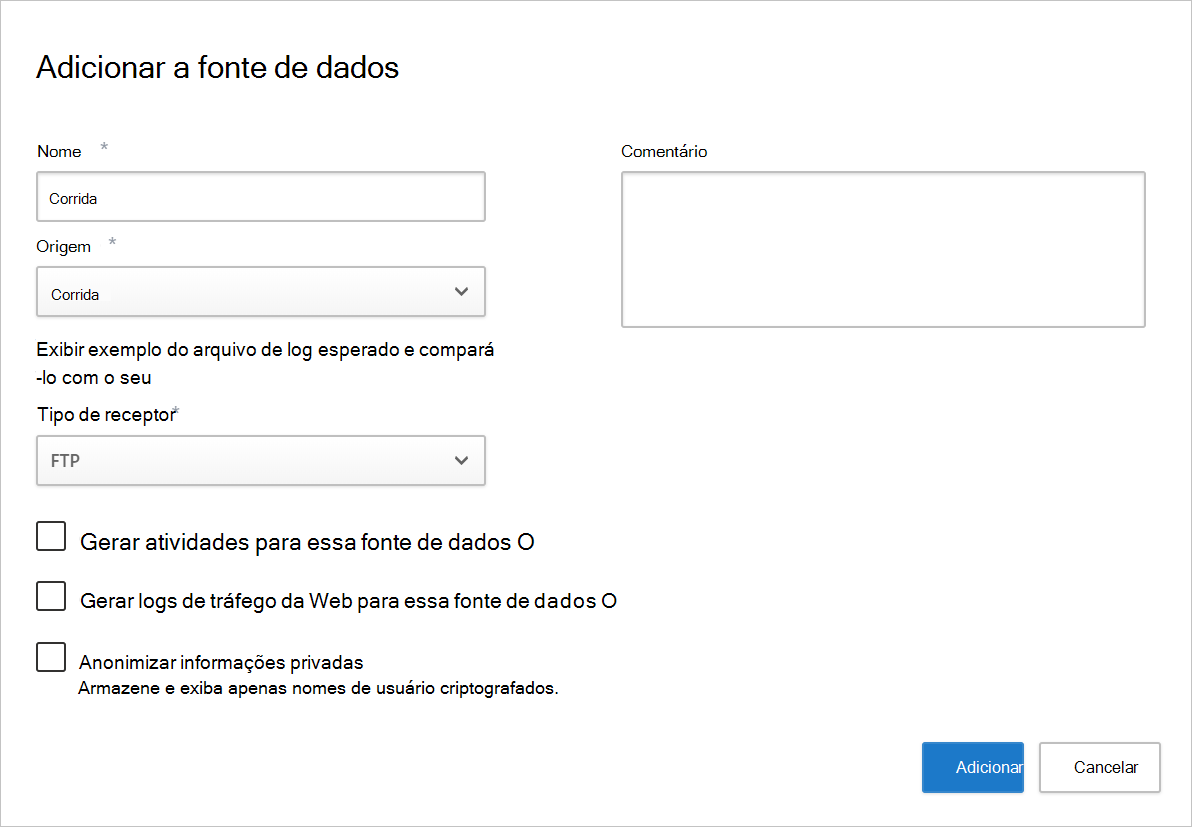Click the Origem dropdown chevron arrow

tap(460, 291)
